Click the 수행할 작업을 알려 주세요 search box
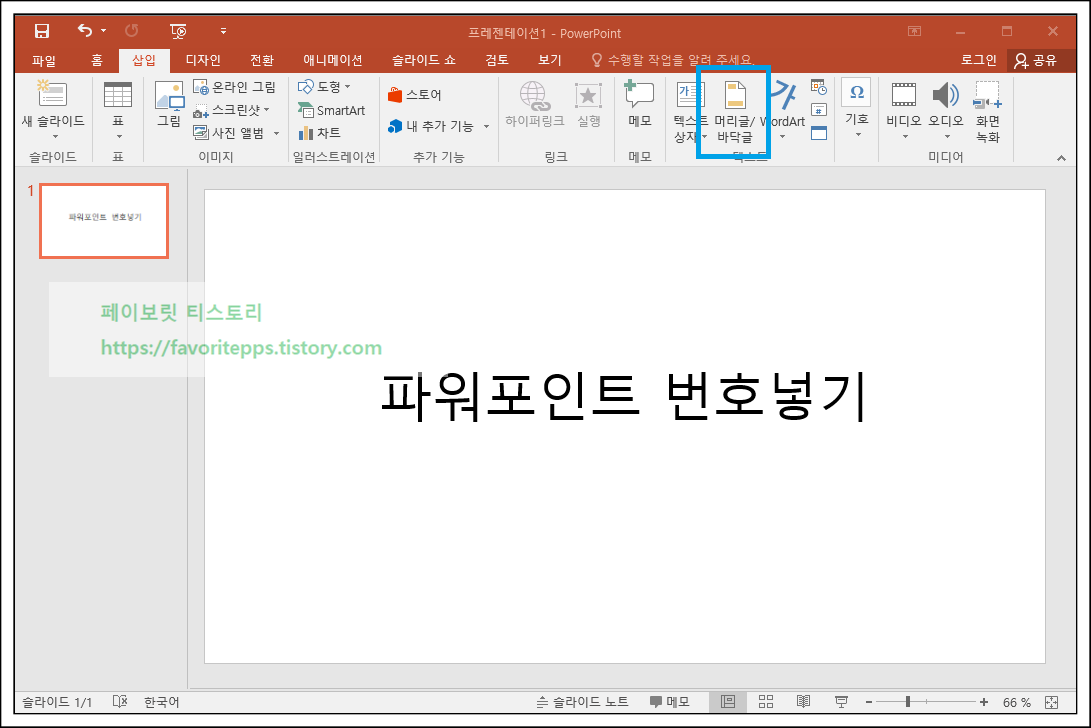The image size is (1091, 728). (673, 61)
